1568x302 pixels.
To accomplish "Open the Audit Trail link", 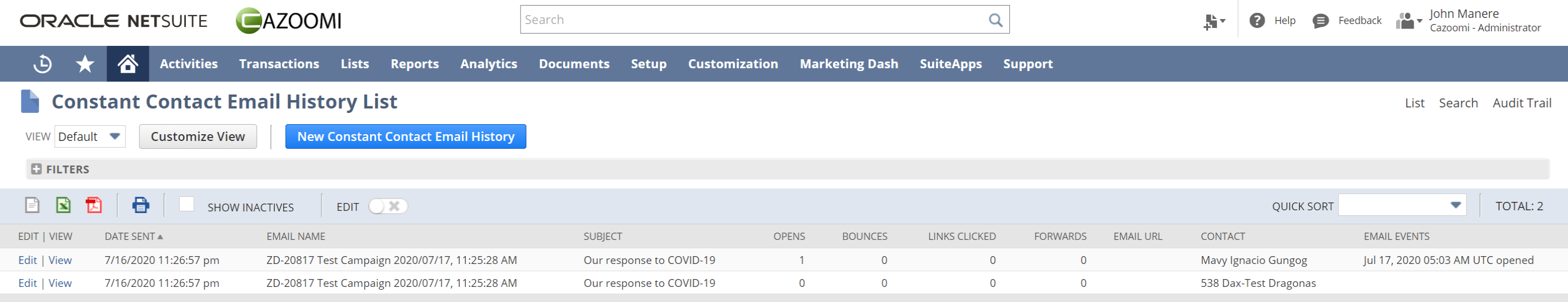I will (x=1522, y=103).
